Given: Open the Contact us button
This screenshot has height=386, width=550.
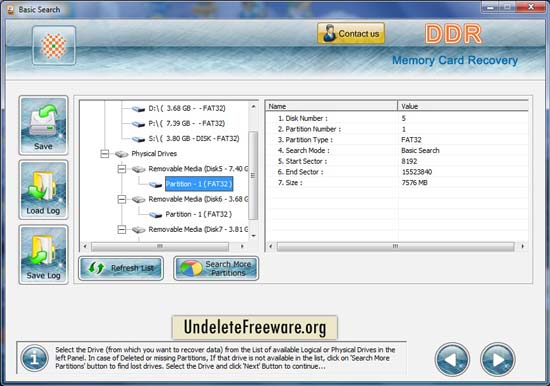Looking at the screenshot, I should coord(351,34).
